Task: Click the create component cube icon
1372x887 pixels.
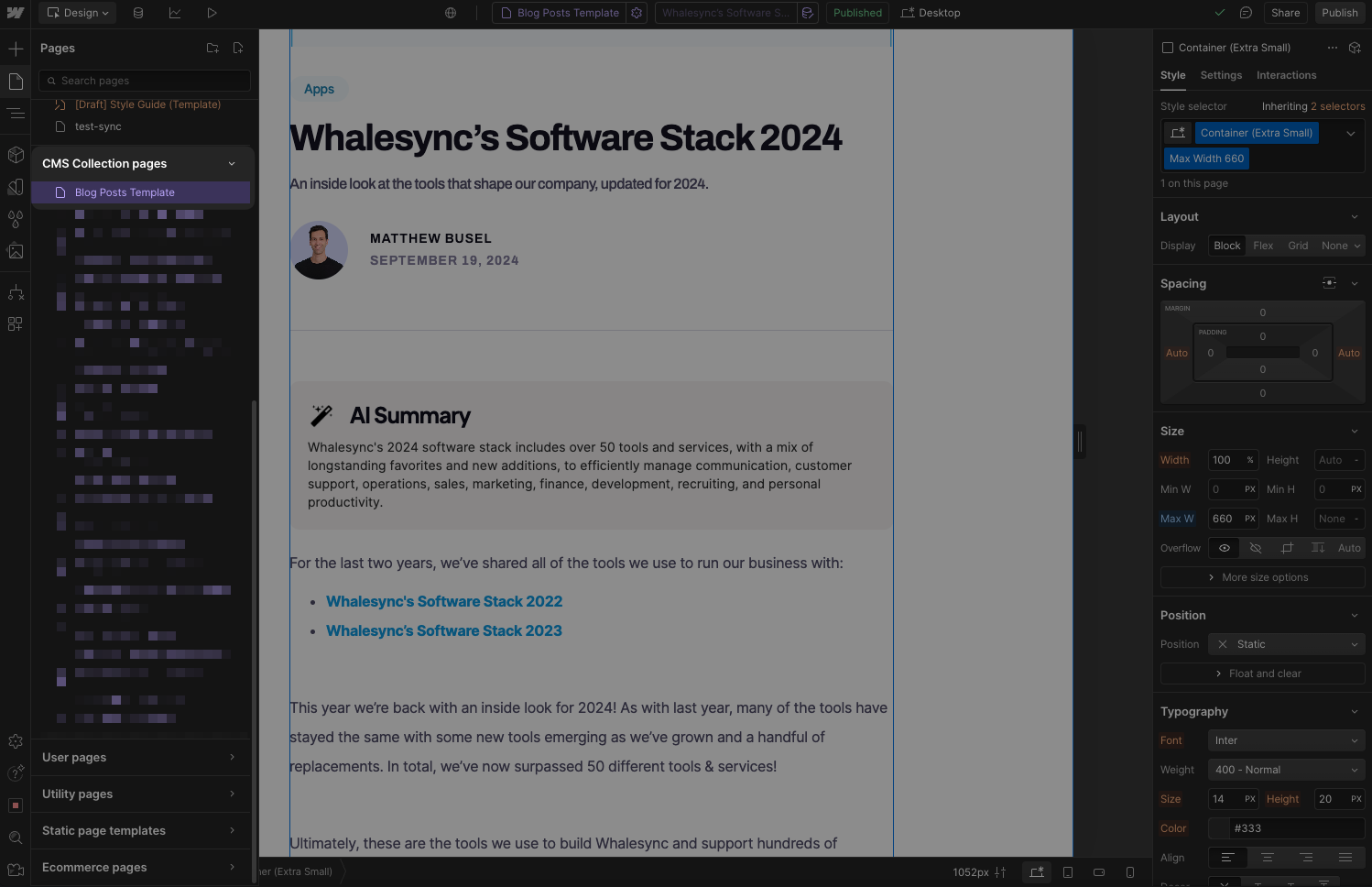Action: (1356, 48)
